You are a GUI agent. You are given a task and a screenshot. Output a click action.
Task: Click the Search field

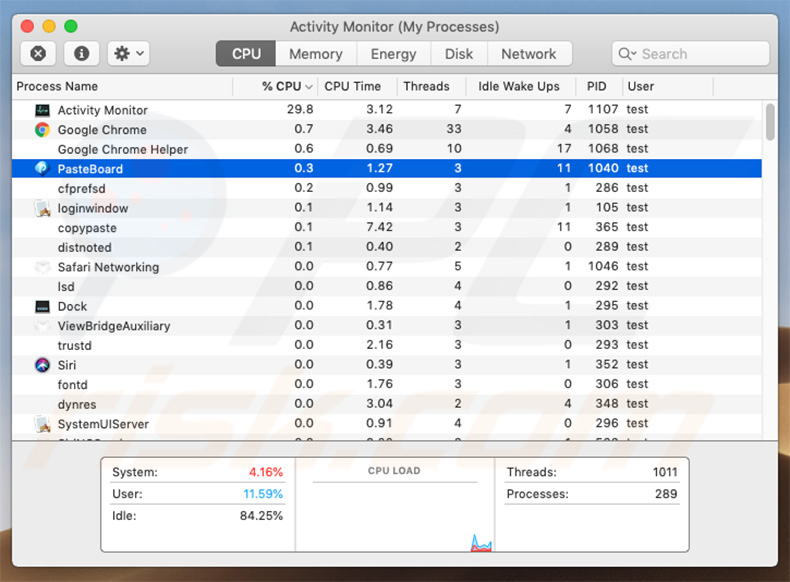click(x=691, y=53)
